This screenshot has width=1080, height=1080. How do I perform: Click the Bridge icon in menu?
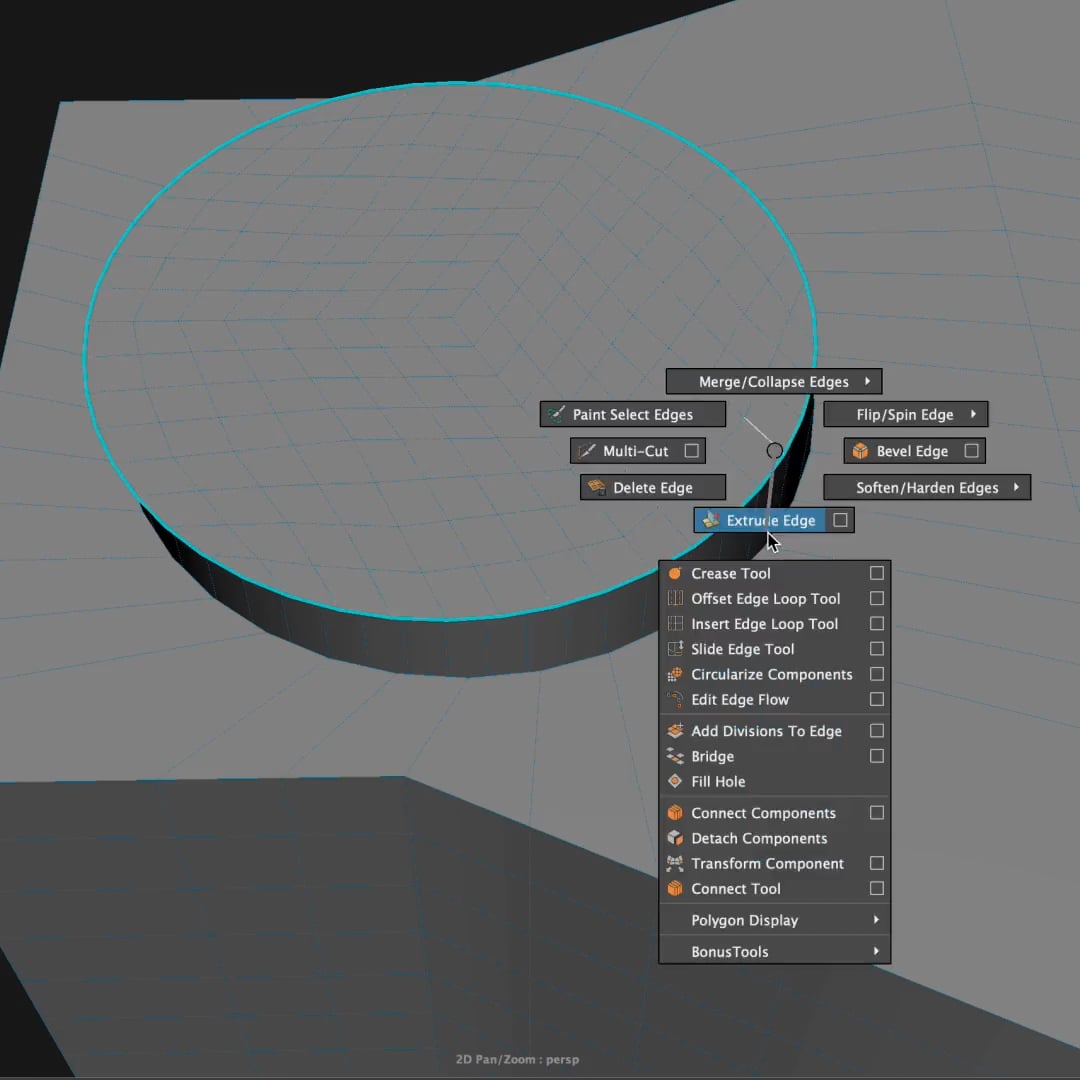click(x=675, y=756)
